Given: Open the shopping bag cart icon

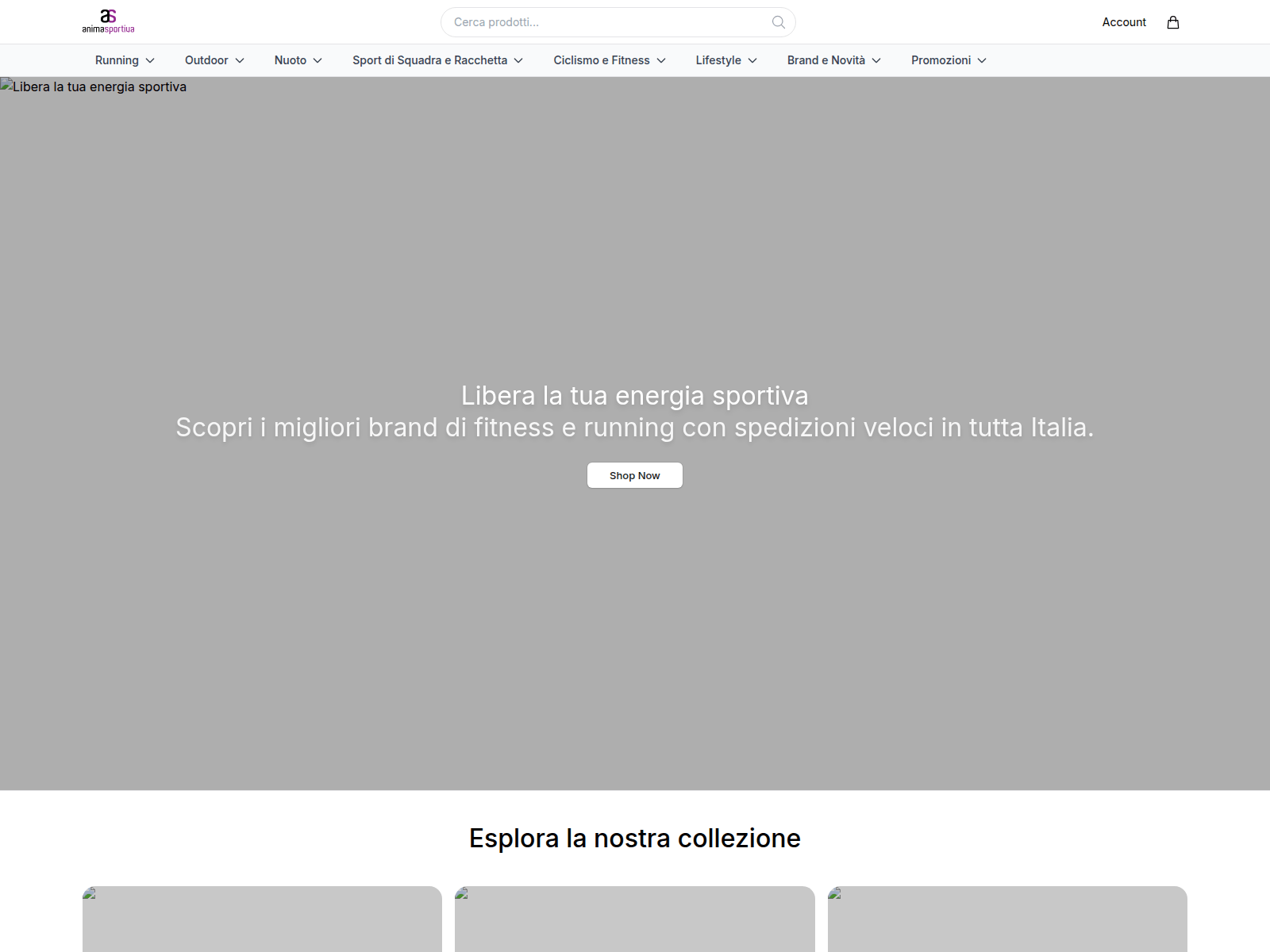Looking at the screenshot, I should tap(1173, 22).
